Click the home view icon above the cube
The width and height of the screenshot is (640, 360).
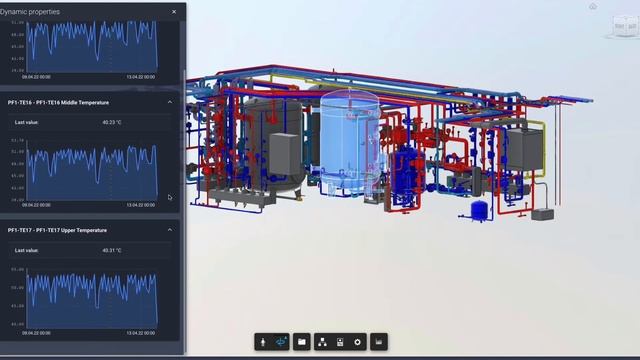[x=593, y=6]
